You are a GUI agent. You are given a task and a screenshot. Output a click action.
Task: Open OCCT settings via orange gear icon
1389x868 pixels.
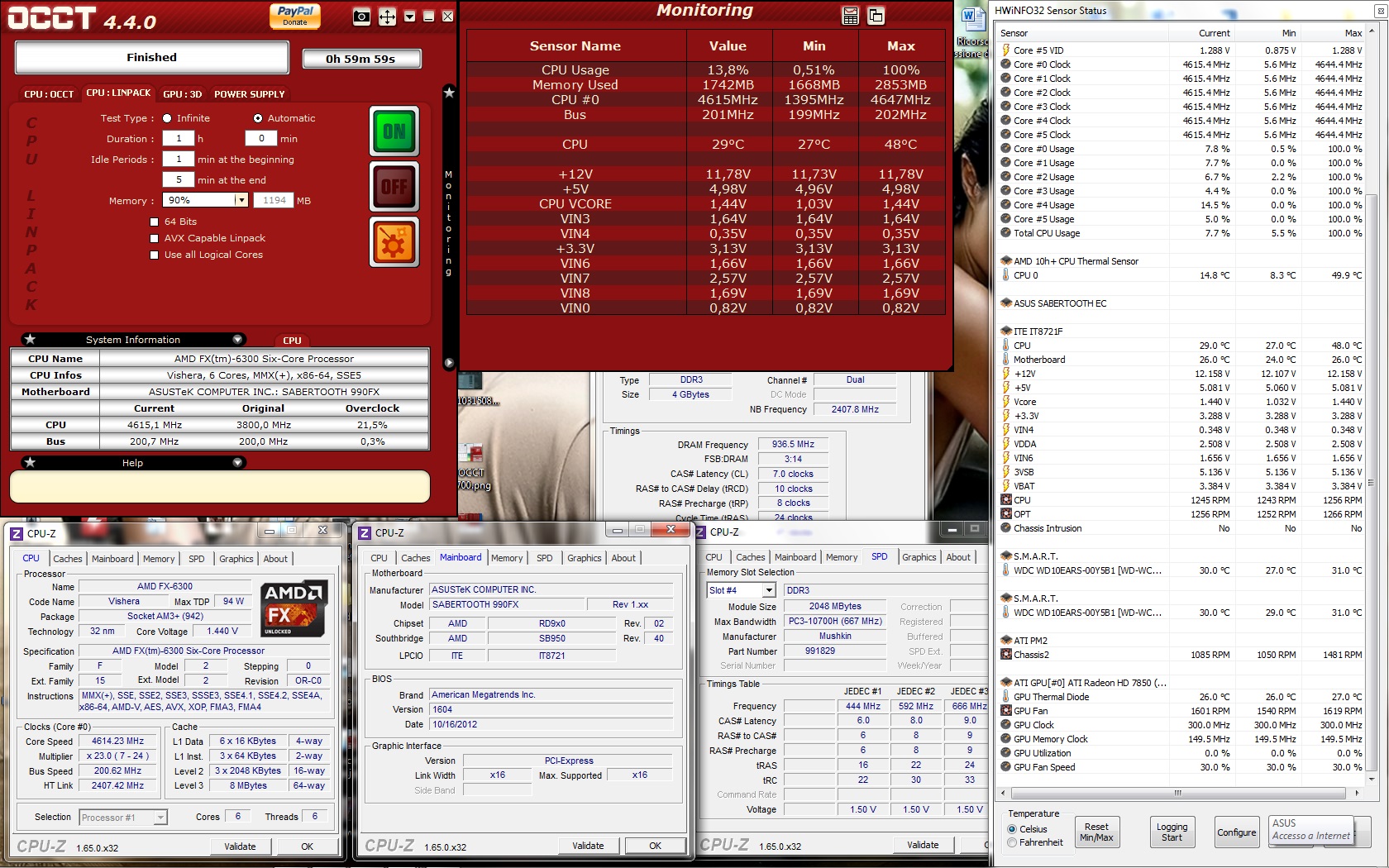(x=394, y=242)
